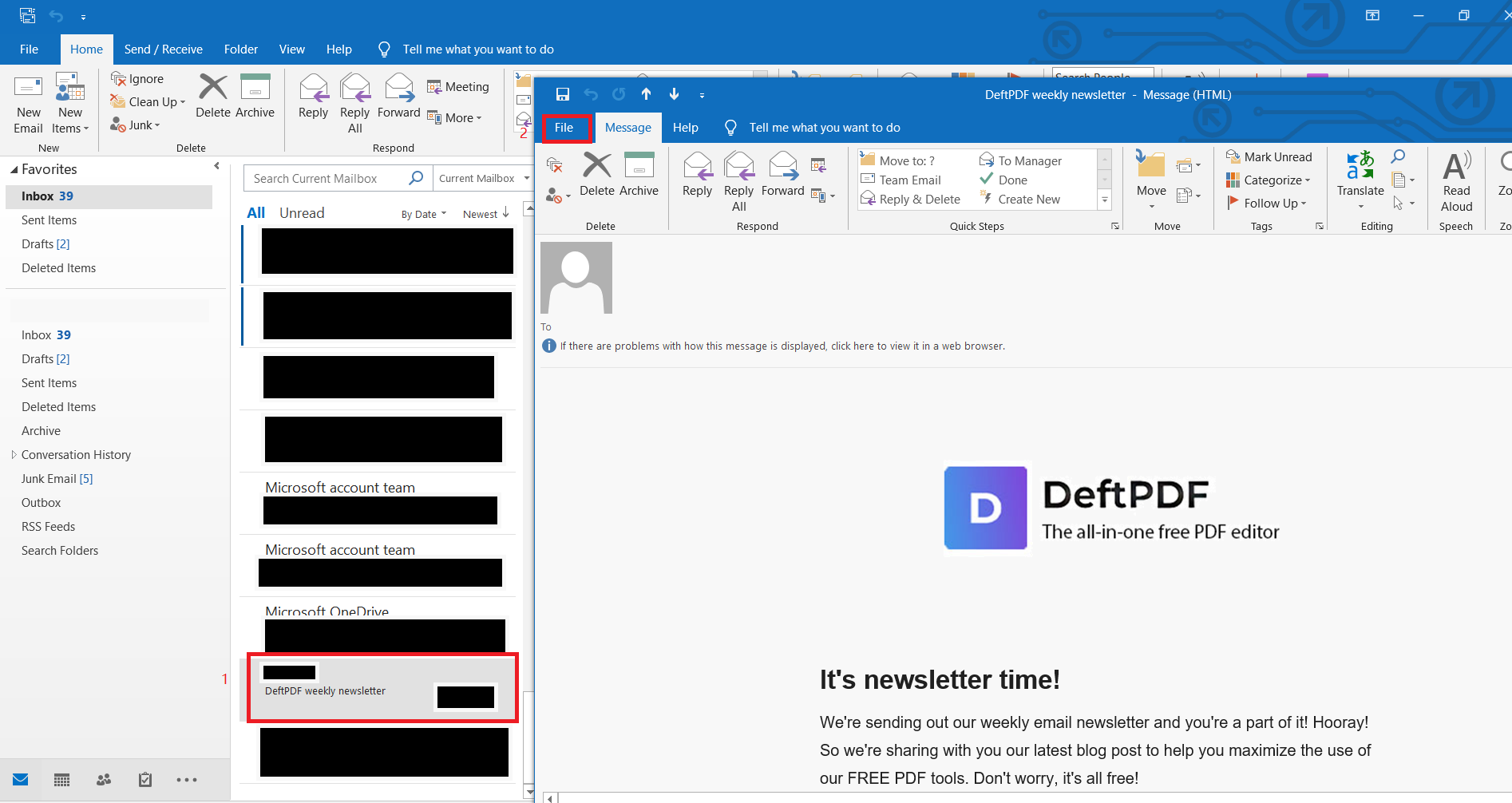
Task: Click Reply & Delete quick step
Action: pyautogui.click(x=911, y=199)
